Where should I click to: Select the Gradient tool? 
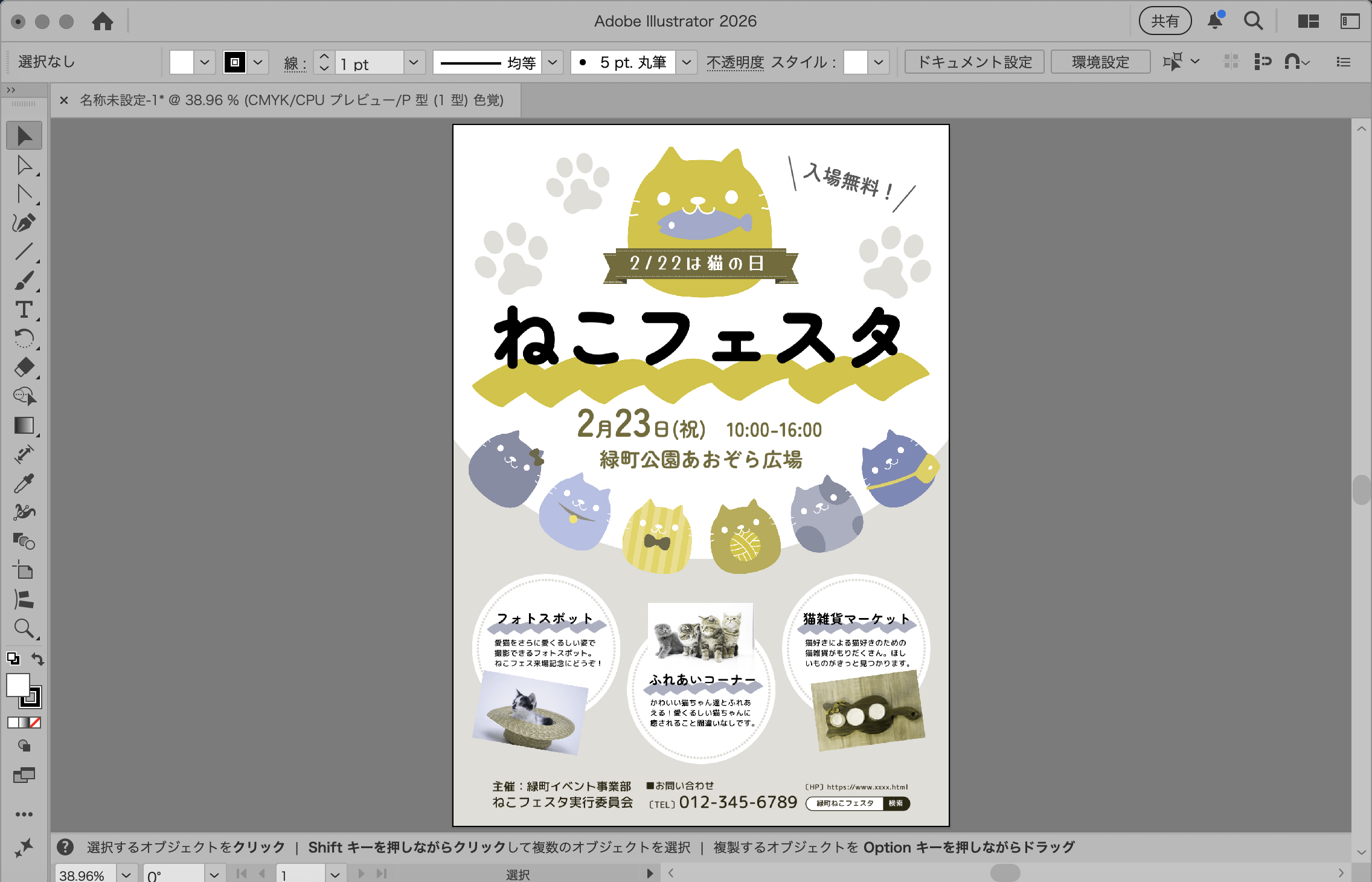click(x=24, y=425)
